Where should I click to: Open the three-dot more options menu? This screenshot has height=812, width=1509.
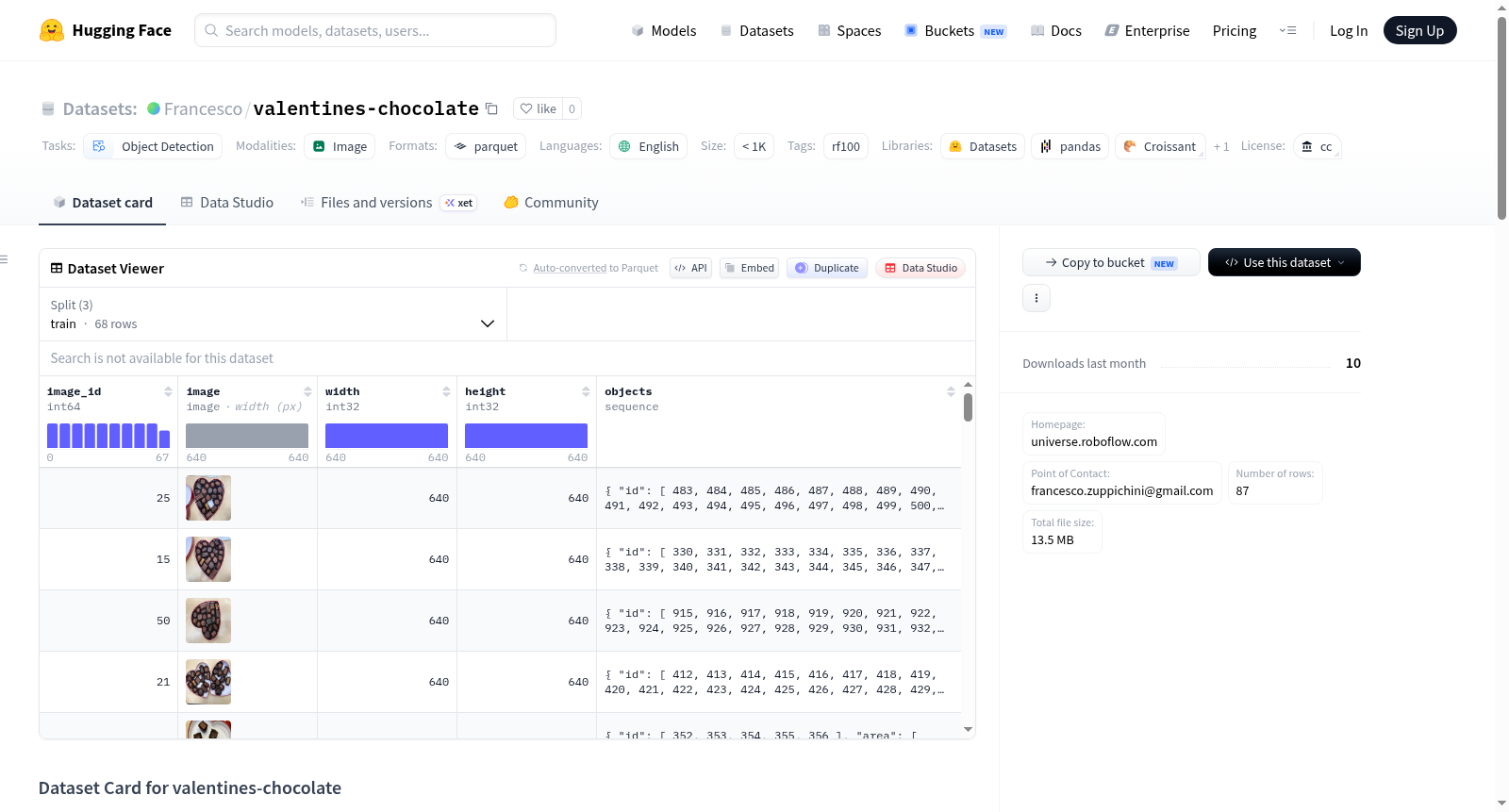[x=1036, y=298]
